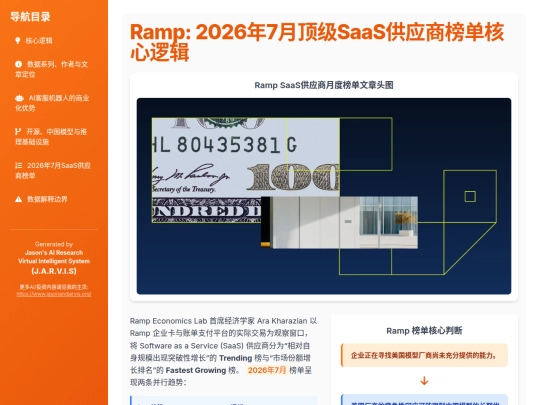
Task: Click the list icon beside 2026年7月SaaS供应商榜单
Action: [x=19, y=165]
